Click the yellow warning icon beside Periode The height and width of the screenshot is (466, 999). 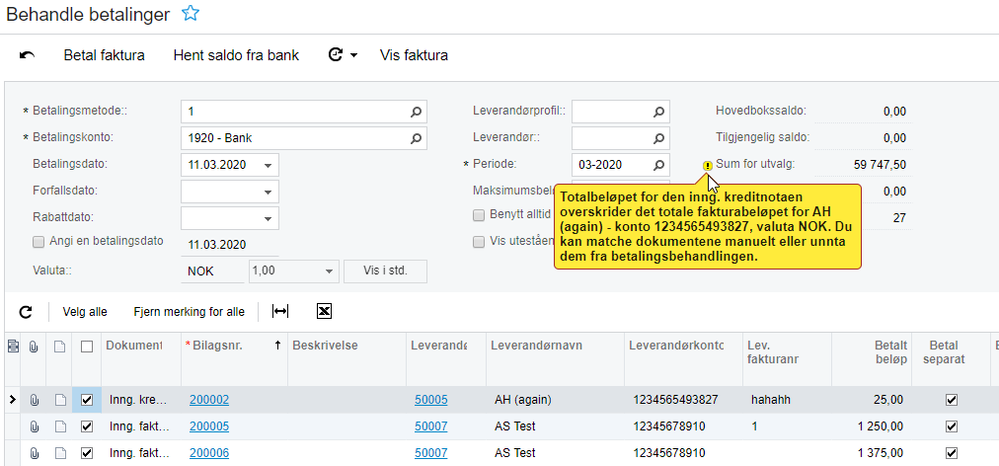tap(708, 166)
